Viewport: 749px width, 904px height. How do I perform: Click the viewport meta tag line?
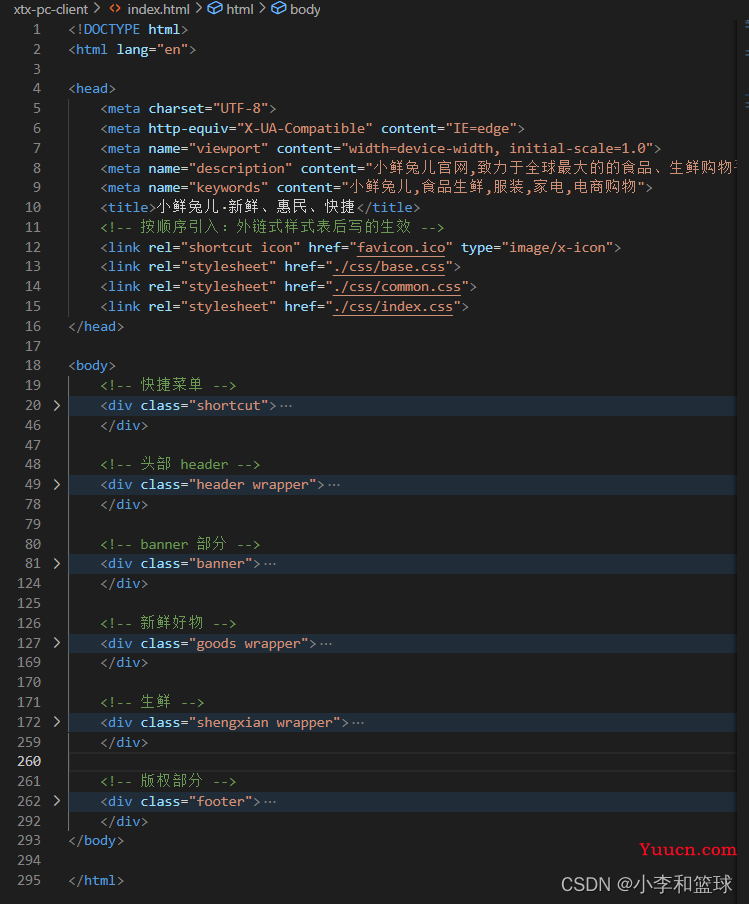381,148
